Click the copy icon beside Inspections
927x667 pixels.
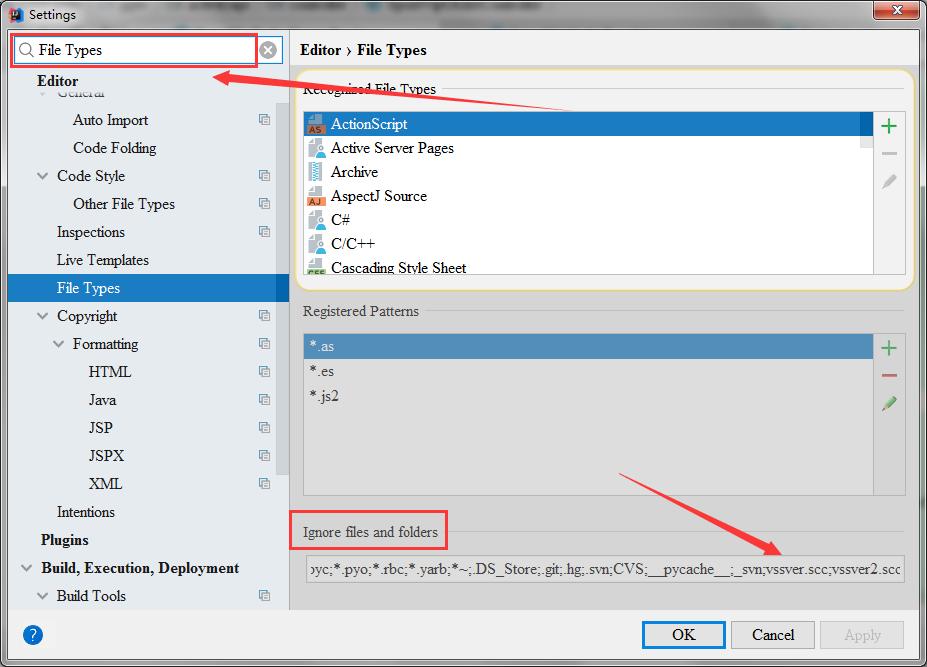(x=264, y=232)
